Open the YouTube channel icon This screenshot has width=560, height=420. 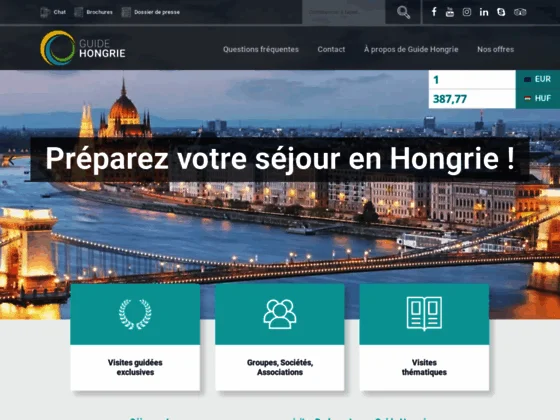(450, 12)
